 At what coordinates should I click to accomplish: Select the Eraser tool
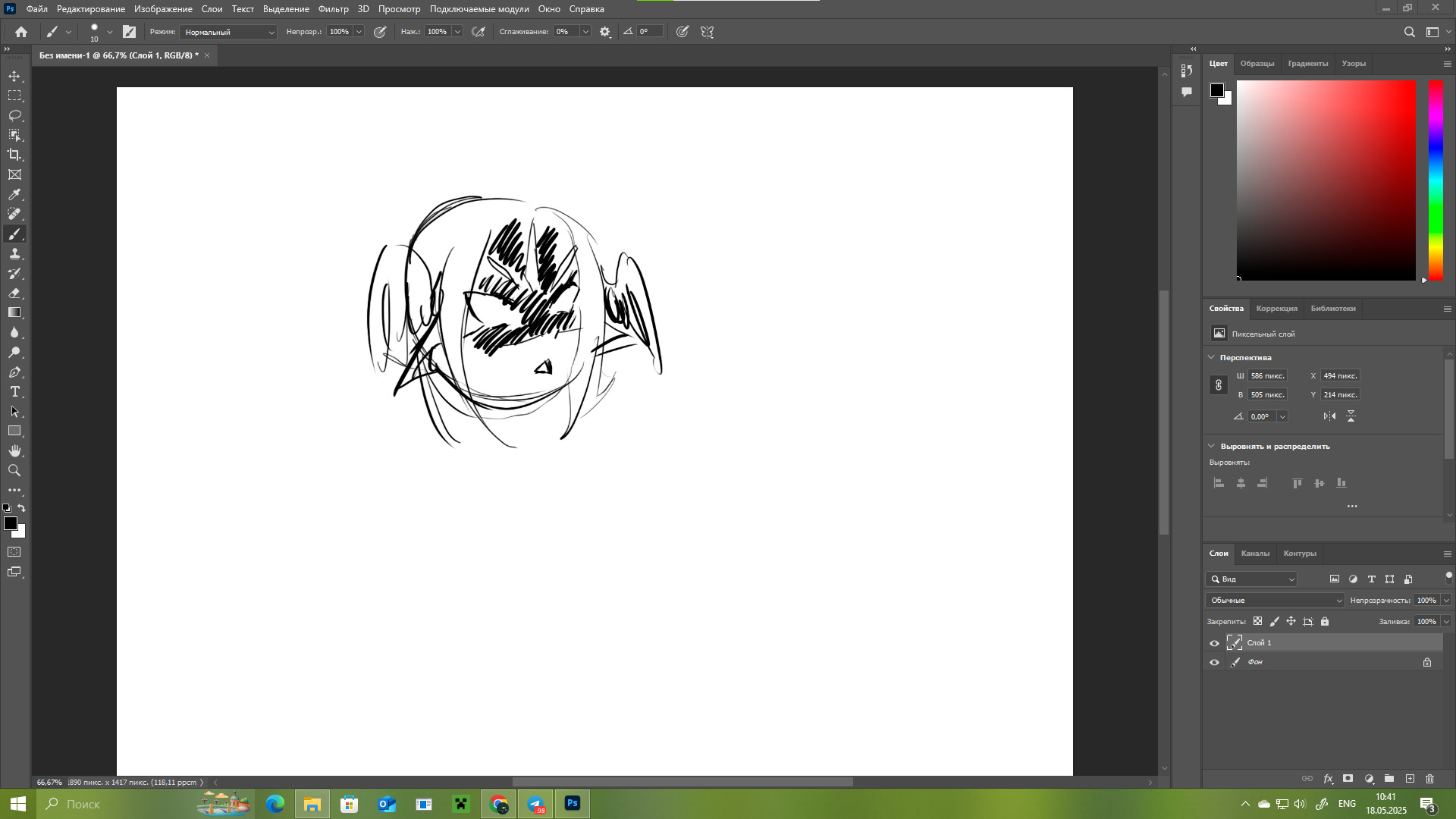(14, 293)
